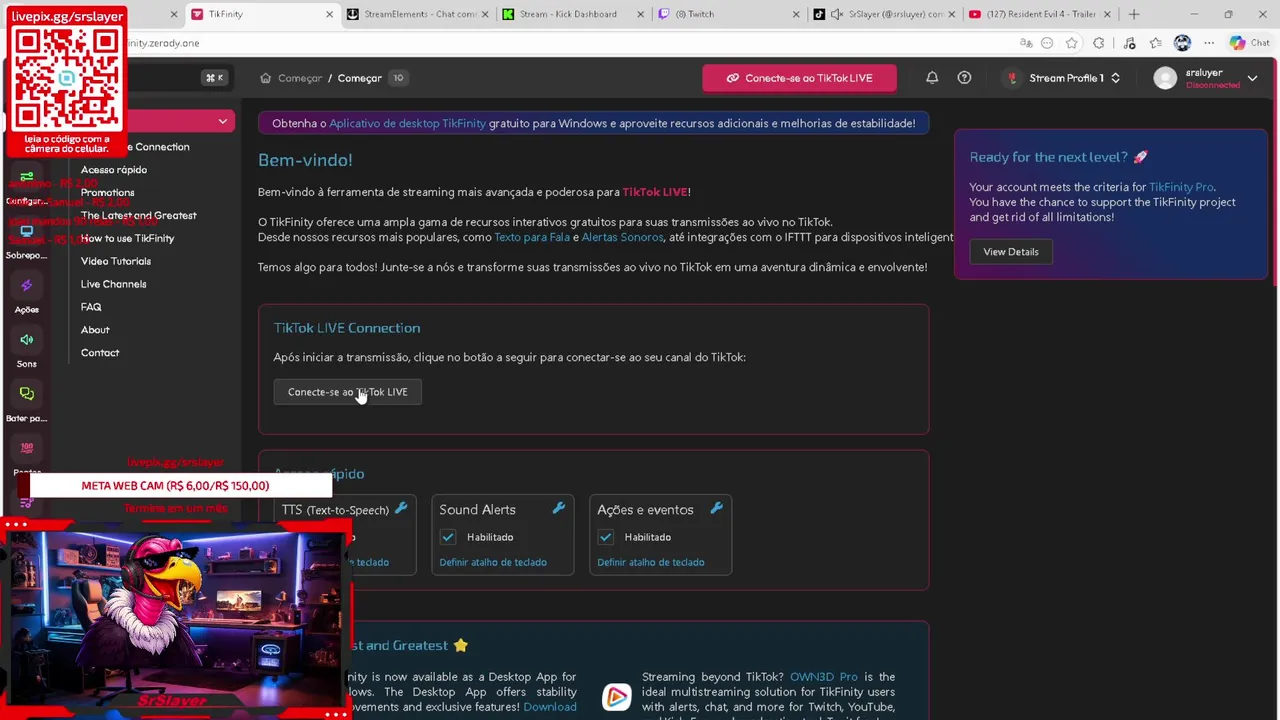Open the Bater papo chat sidebar icon
The image size is (1280, 720).
coord(27,394)
